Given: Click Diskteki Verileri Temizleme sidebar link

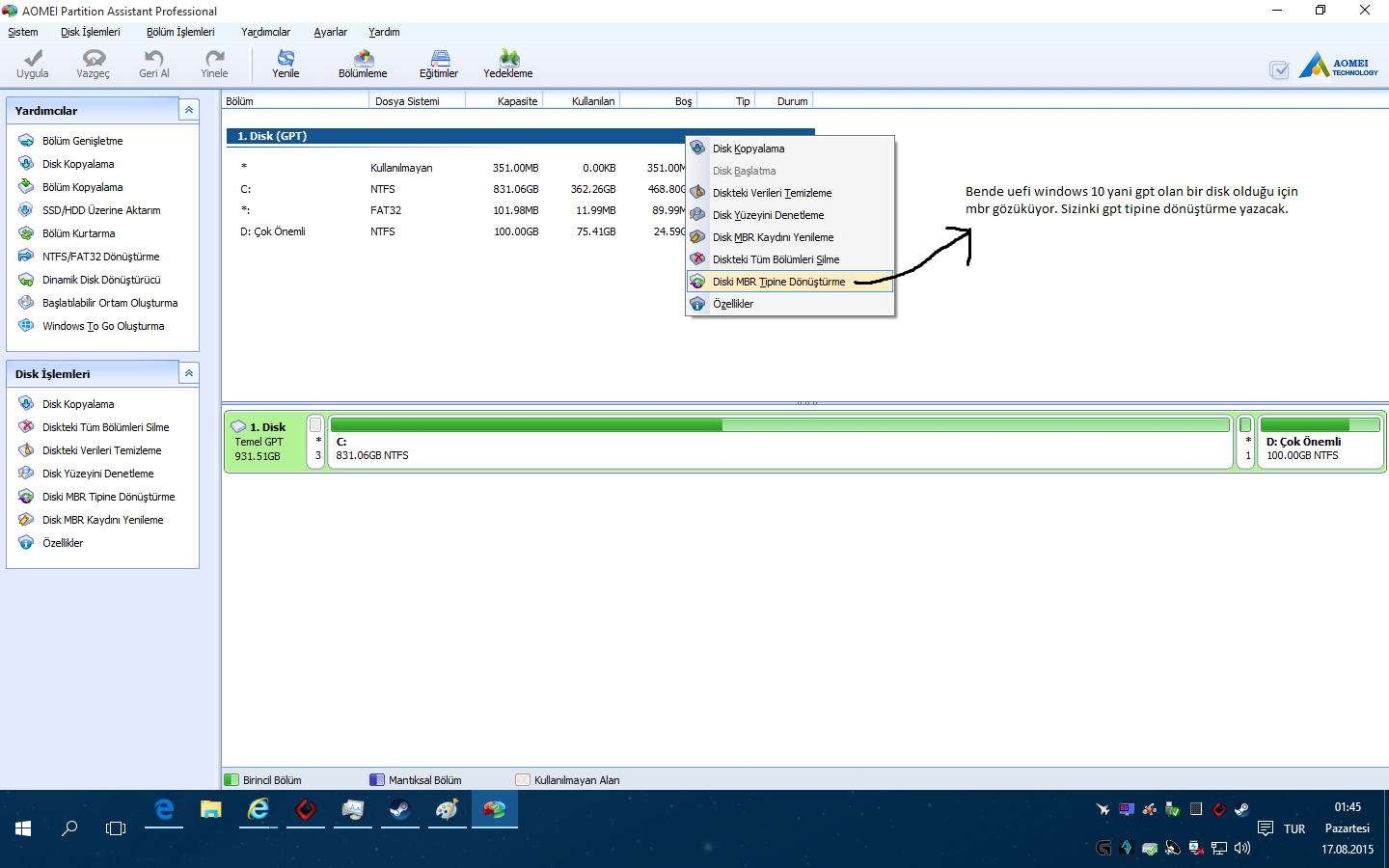Looking at the screenshot, I should click(x=102, y=450).
